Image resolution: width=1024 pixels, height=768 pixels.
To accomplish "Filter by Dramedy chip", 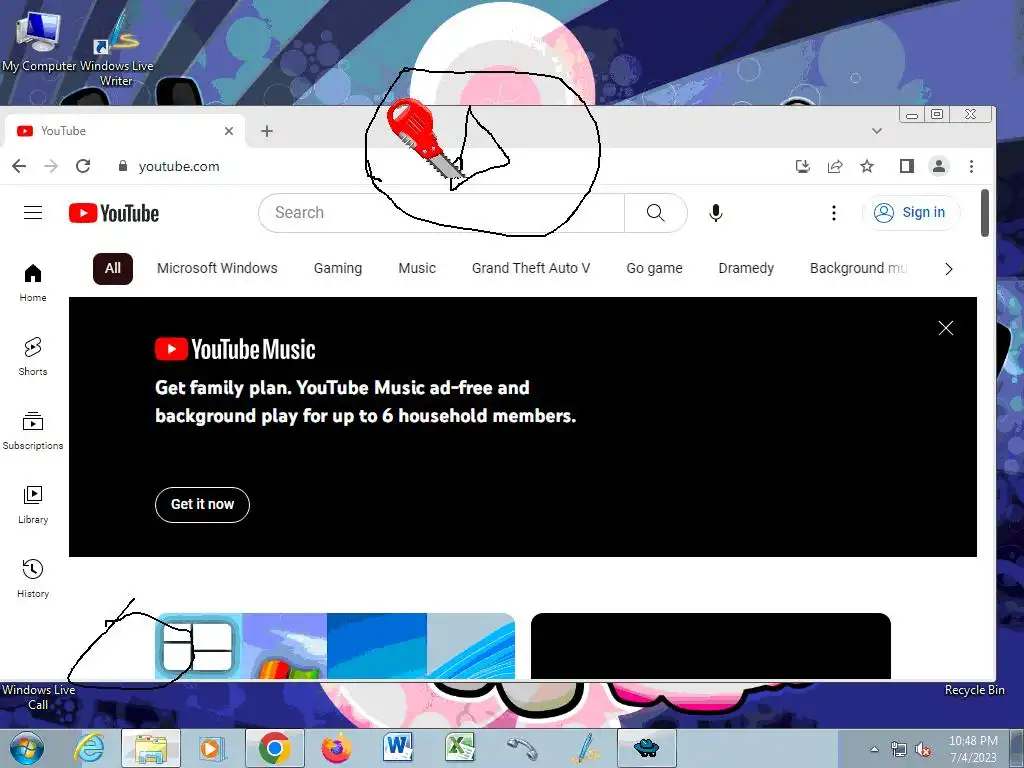I will point(746,268).
